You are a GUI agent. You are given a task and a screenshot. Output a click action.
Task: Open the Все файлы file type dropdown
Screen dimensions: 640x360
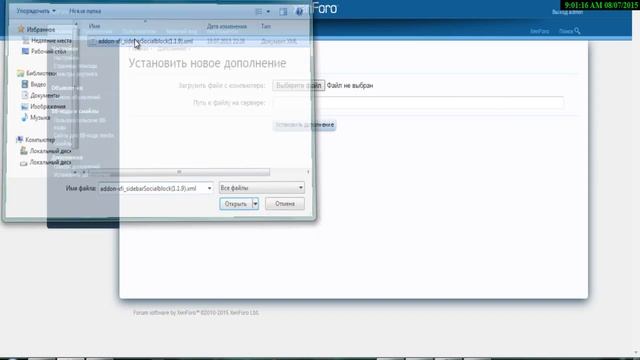[262, 188]
